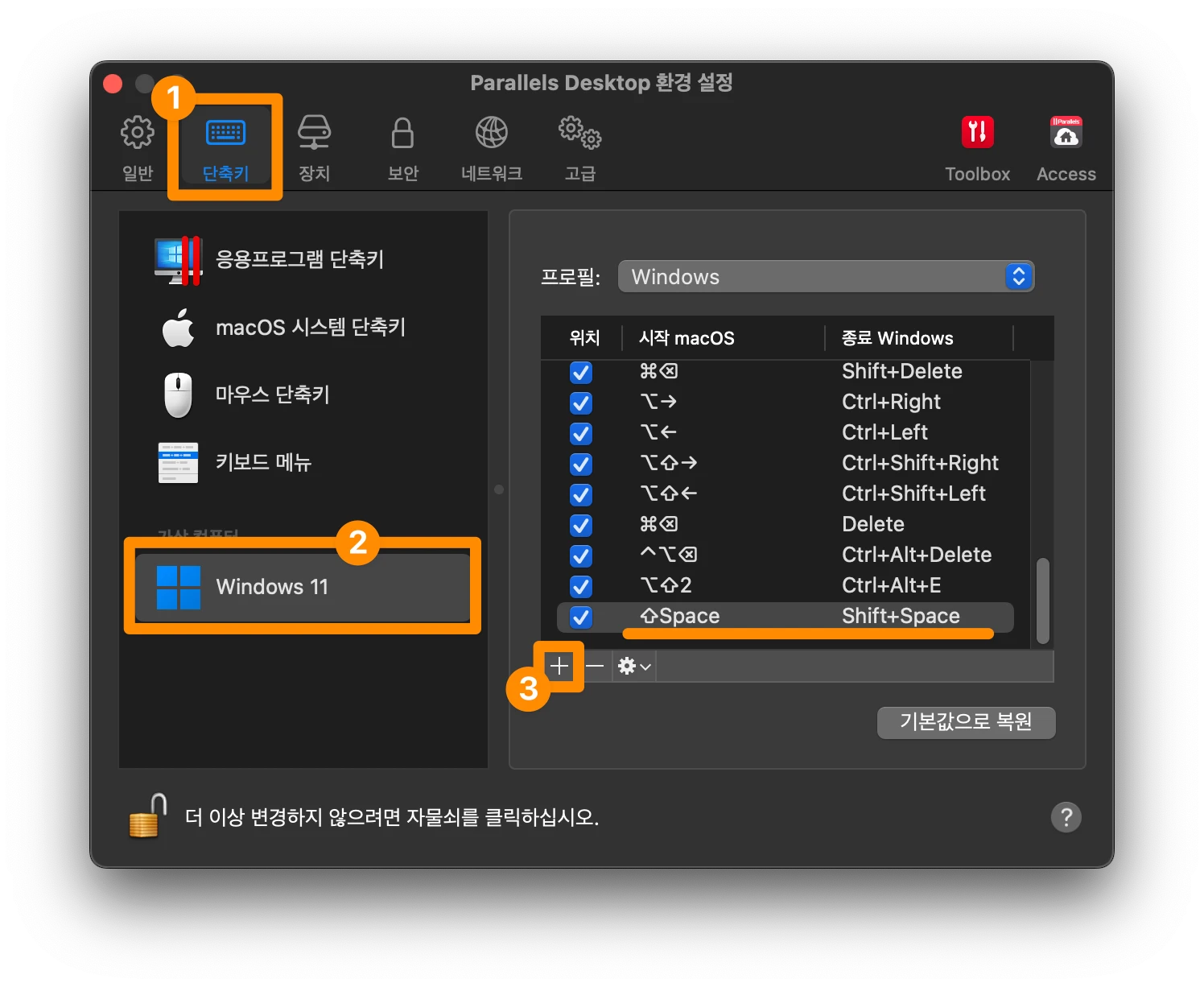Remove selected shortcut with minus button

click(x=595, y=666)
